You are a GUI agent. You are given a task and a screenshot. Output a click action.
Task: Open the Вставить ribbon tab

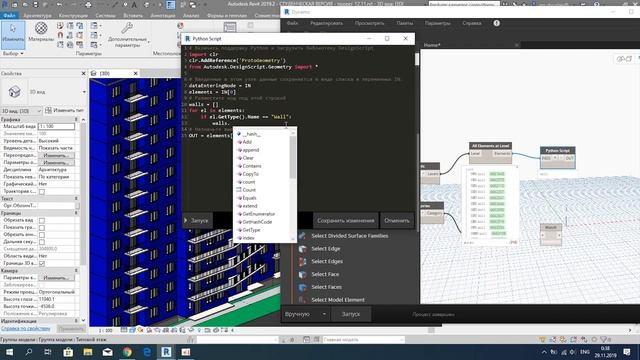coord(133,16)
